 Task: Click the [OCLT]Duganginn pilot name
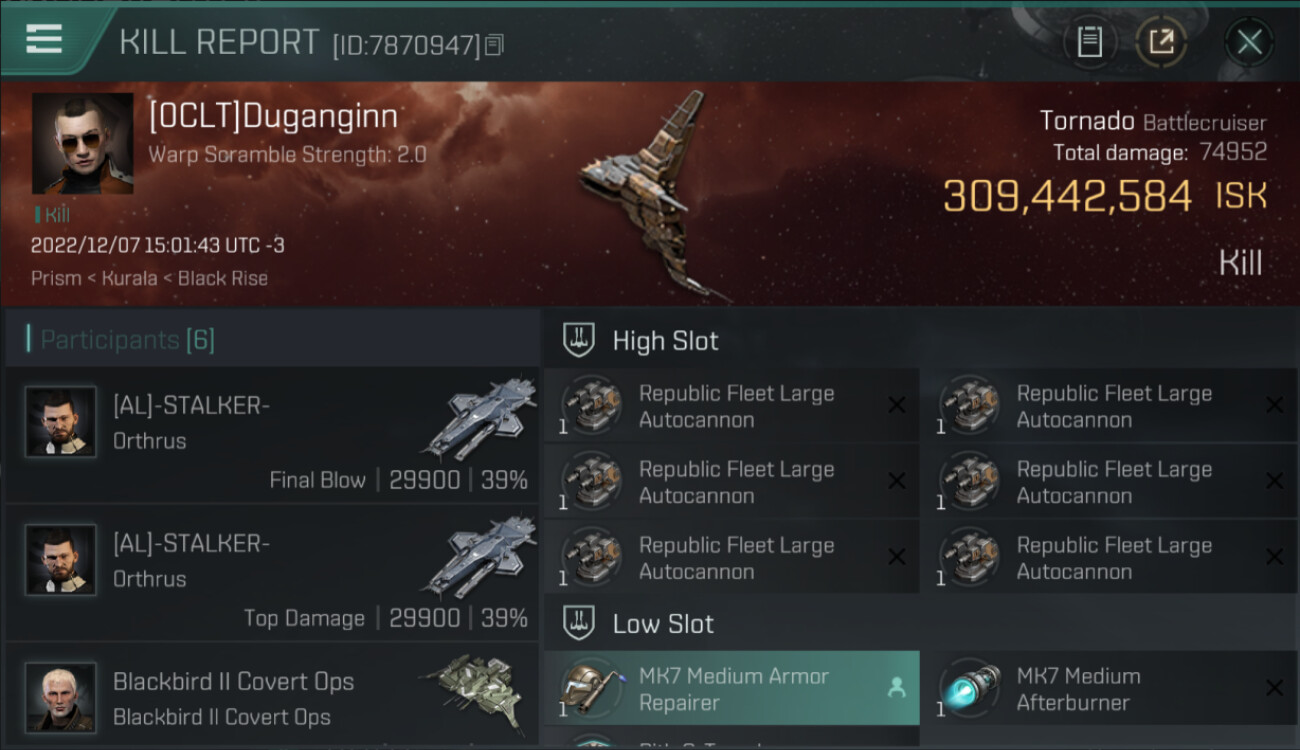click(x=273, y=117)
